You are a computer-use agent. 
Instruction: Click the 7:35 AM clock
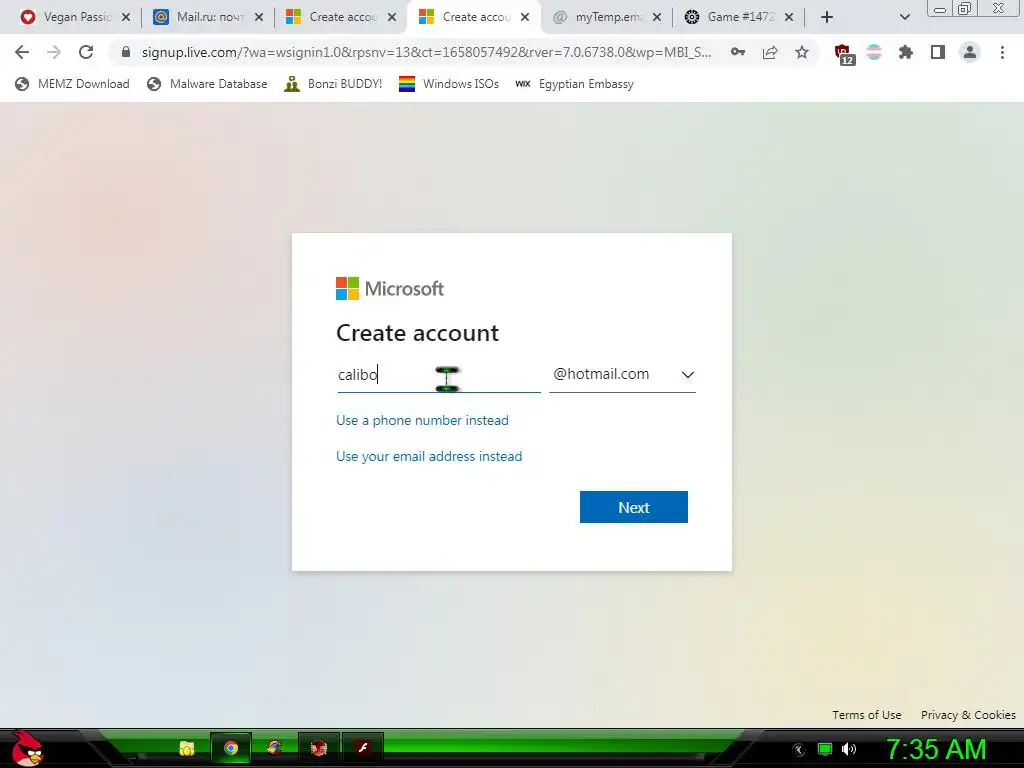pyautogui.click(x=936, y=749)
